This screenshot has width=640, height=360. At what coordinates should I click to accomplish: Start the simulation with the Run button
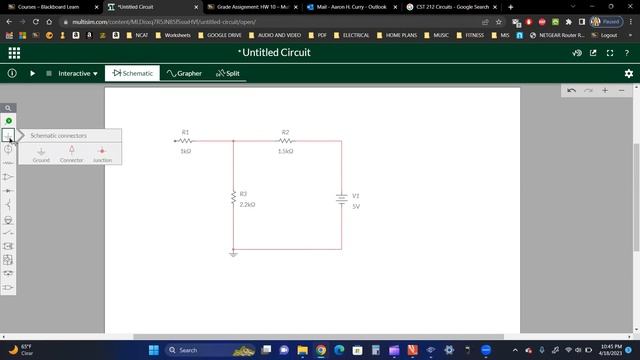click(x=32, y=73)
